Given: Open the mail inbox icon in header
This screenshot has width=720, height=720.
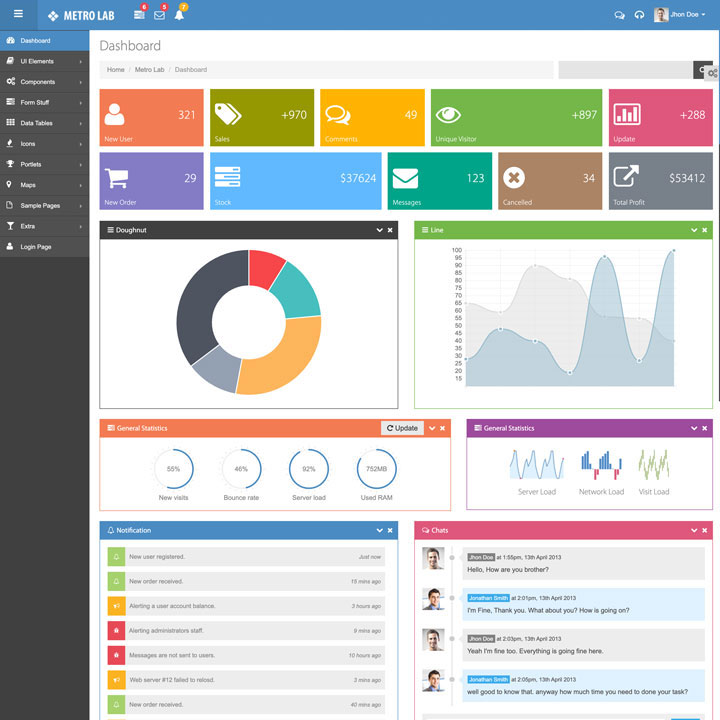Looking at the screenshot, I should (159, 15).
